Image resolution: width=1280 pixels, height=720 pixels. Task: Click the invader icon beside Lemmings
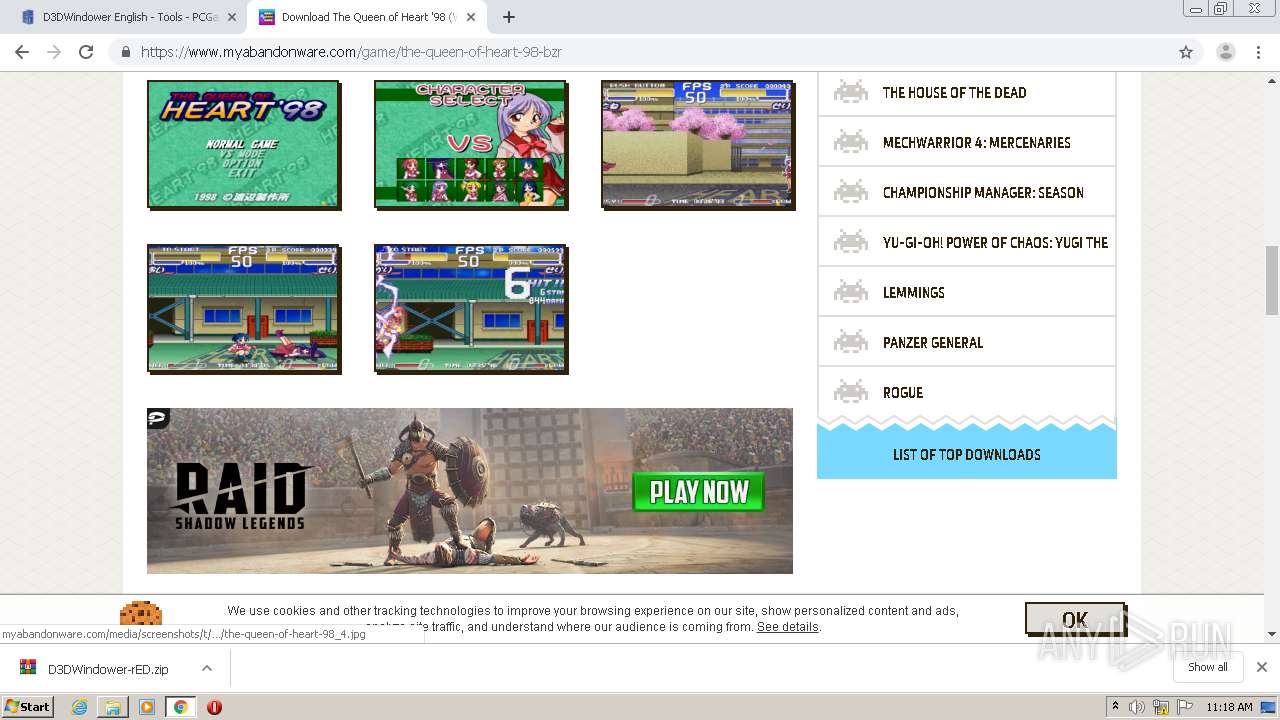pos(851,291)
